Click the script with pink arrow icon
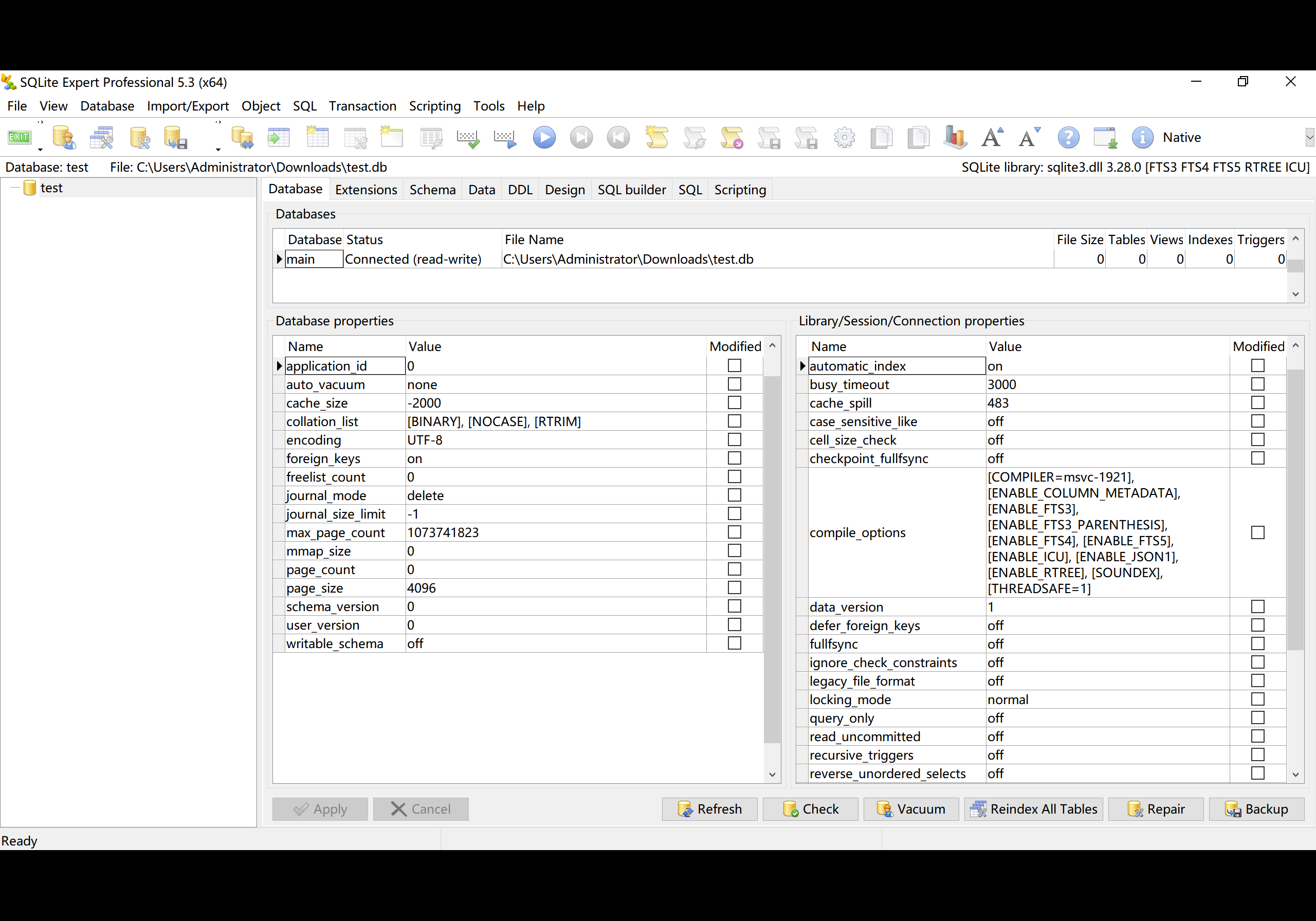 pyautogui.click(x=732, y=138)
